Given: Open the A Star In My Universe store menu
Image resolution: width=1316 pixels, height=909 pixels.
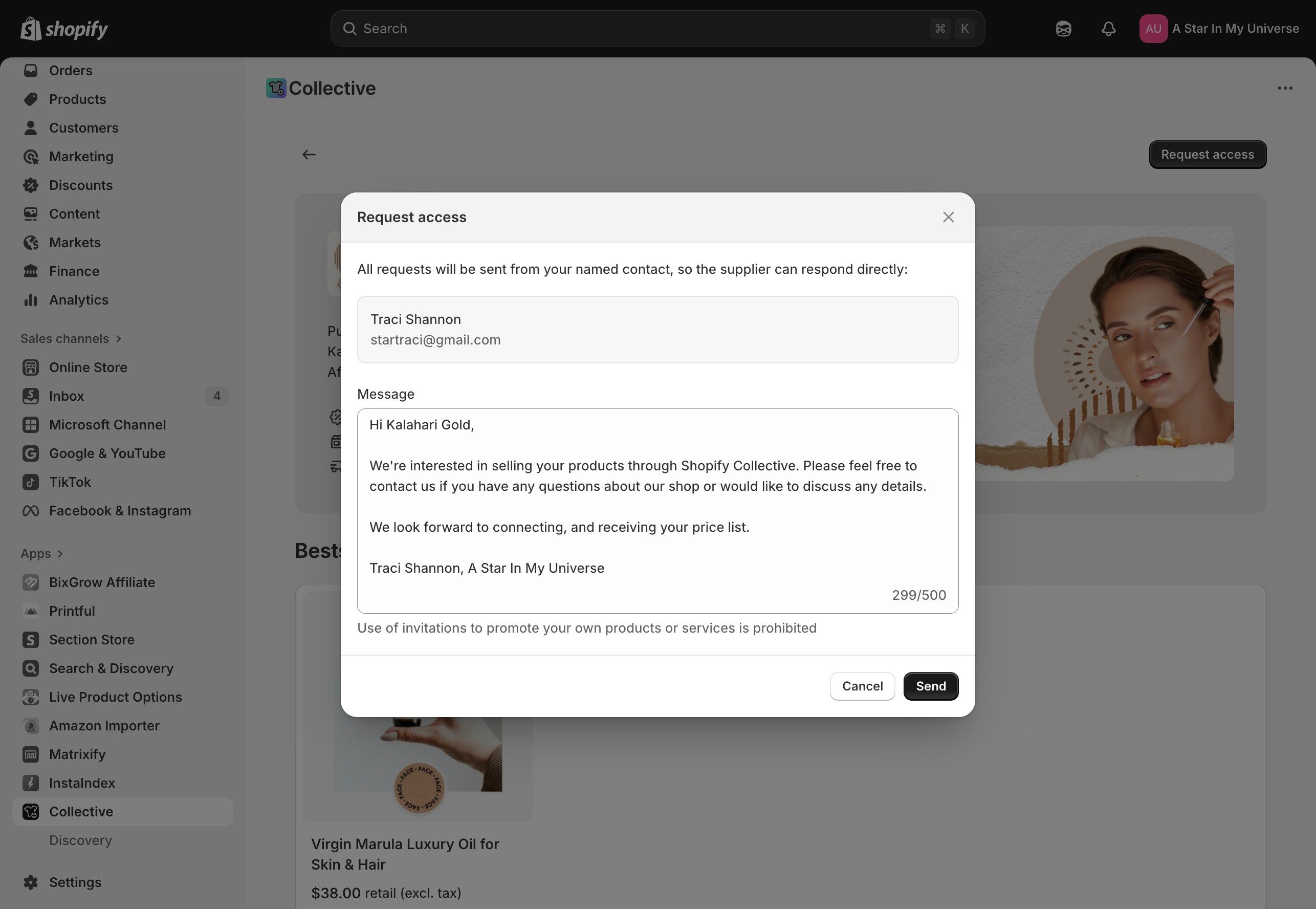Looking at the screenshot, I should (1235, 29).
